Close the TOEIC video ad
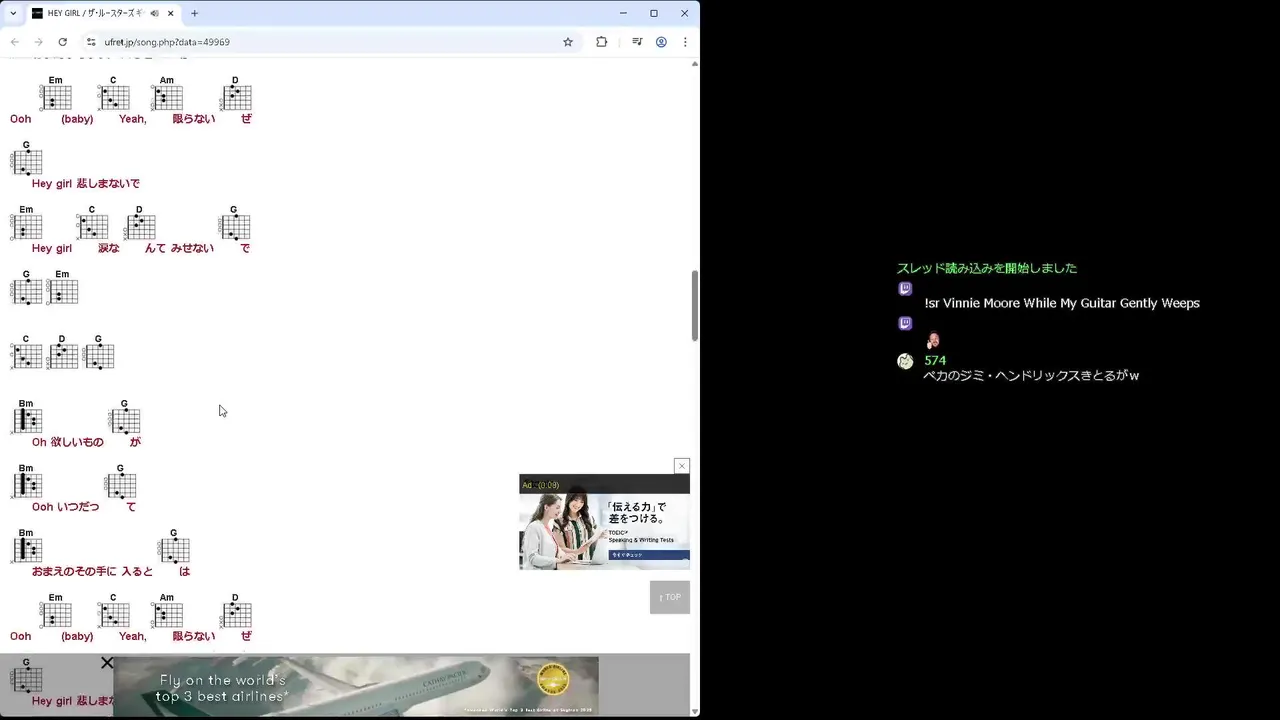1280x720 pixels. tap(682, 466)
